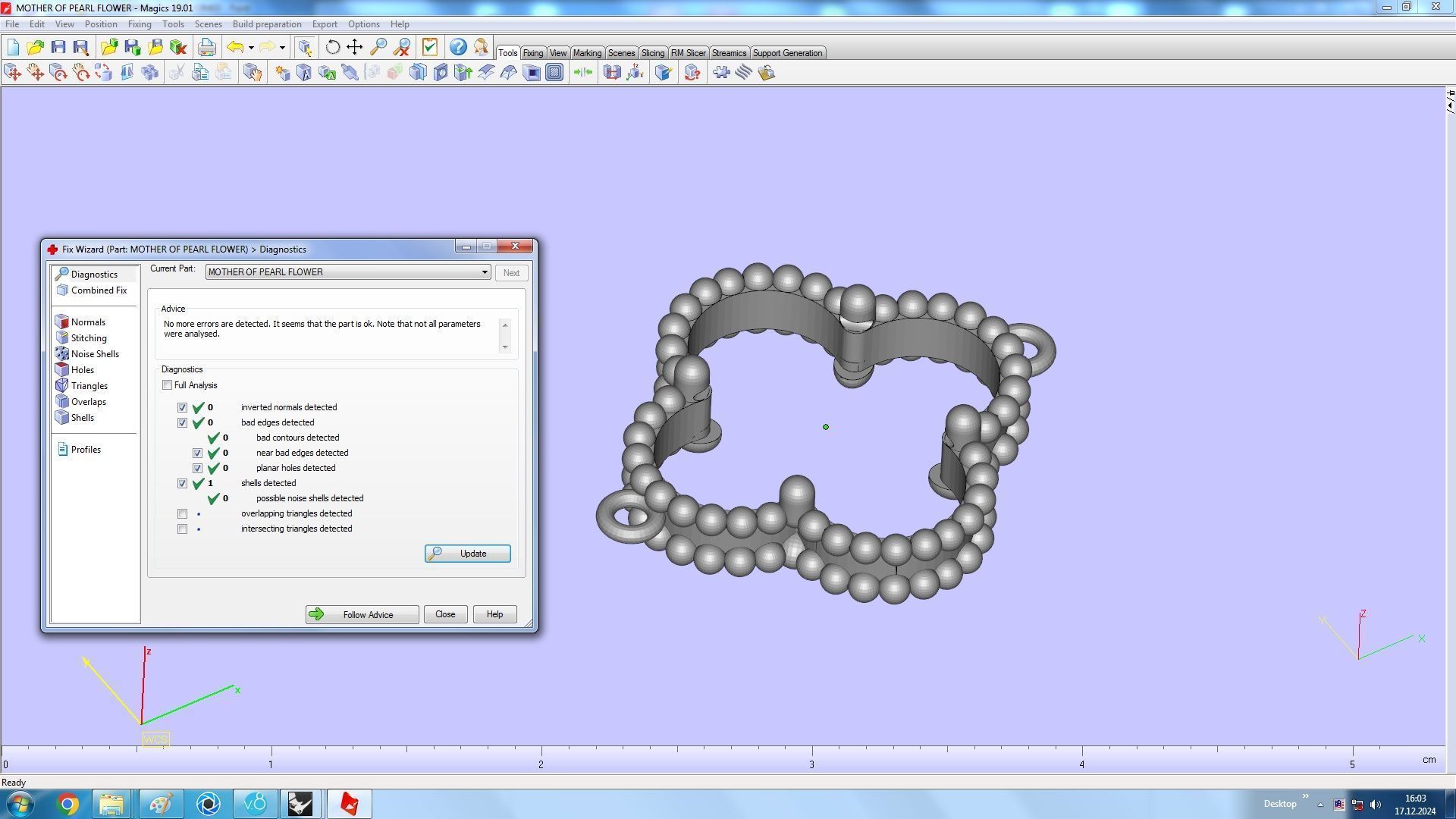Viewport: 1456px width, 819px height.
Task: Enable the Full Analysis checkbox
Action: coord(168,385)
